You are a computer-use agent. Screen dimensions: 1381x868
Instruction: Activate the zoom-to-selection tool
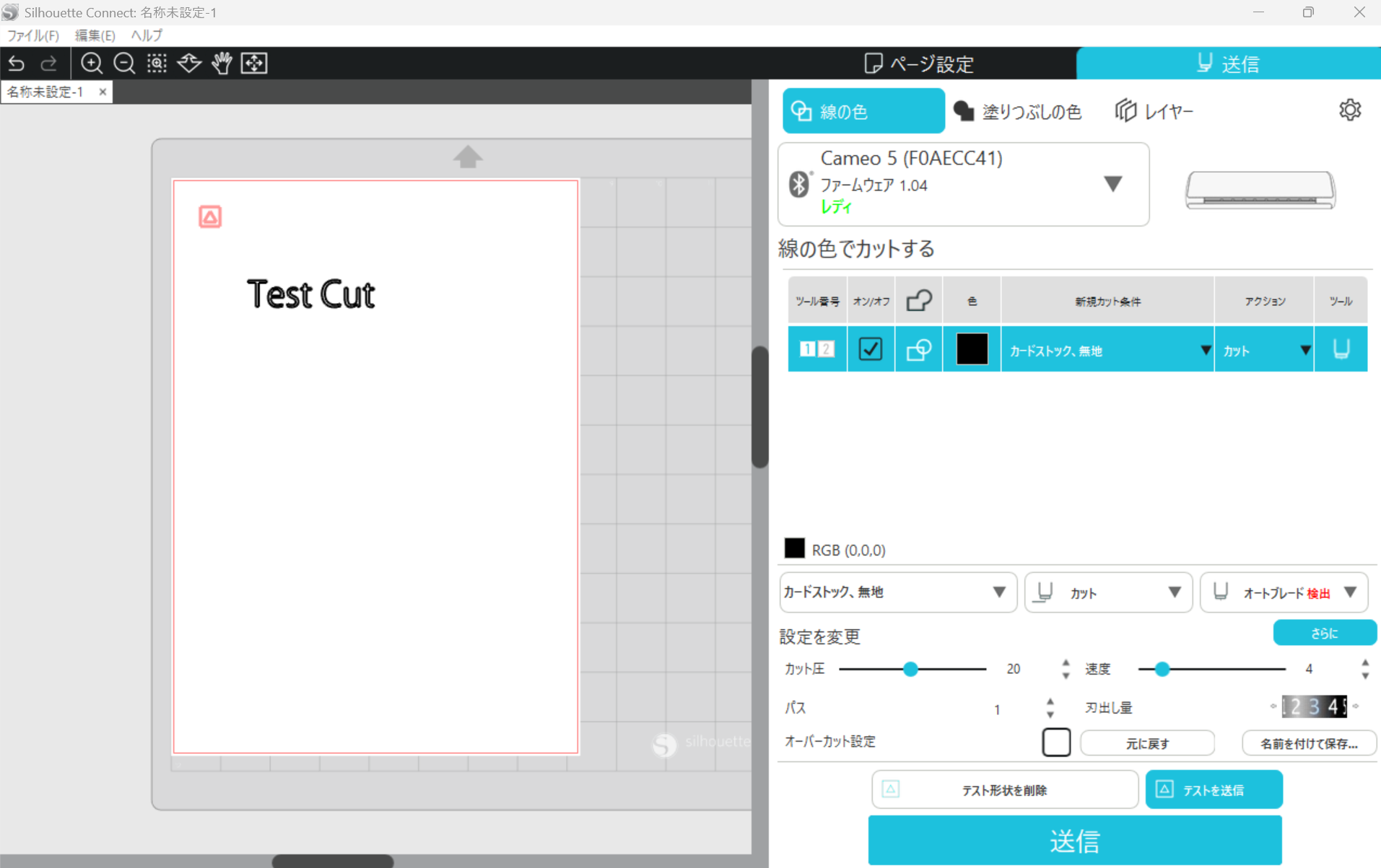(157, 63)
